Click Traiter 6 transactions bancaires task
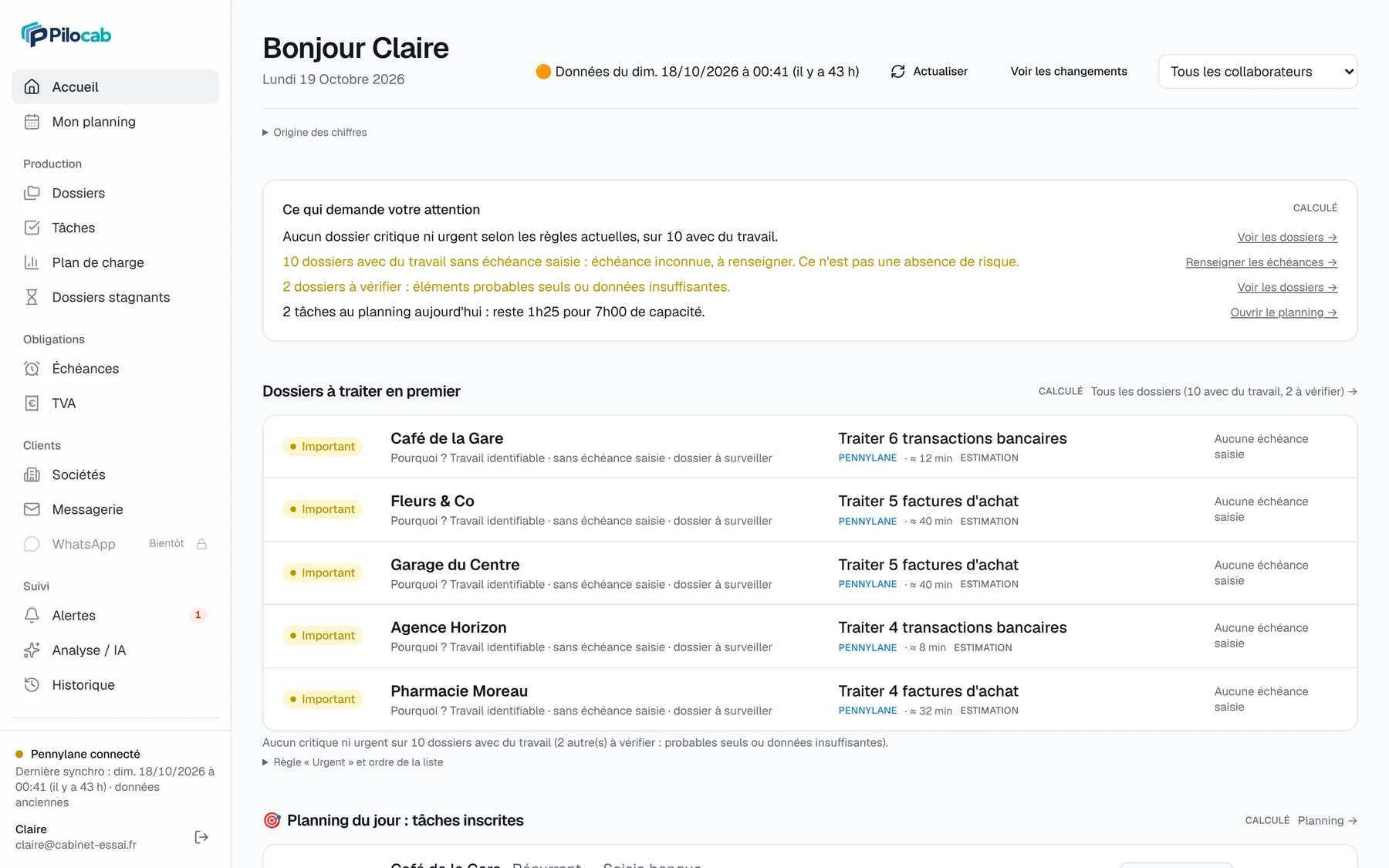This screenshot has height=868, width=1389. (x=952, y=438)
